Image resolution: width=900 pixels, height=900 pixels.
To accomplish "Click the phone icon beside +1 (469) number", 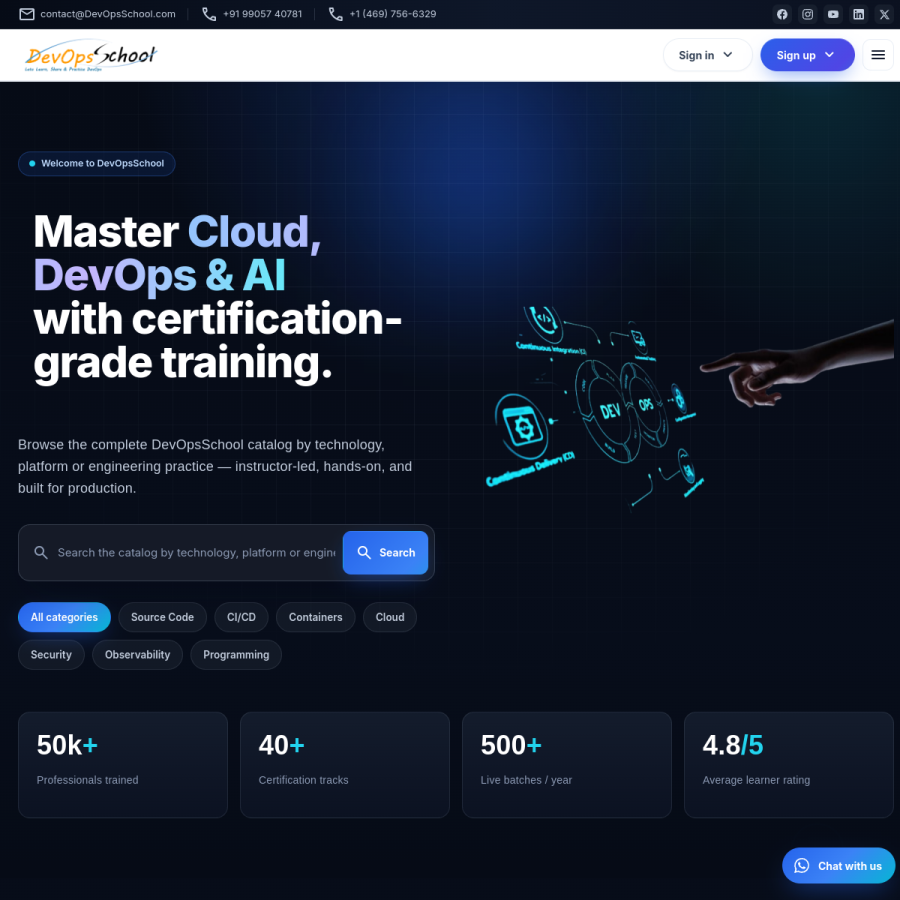I will pyautogui.click(x=335, y=14).
